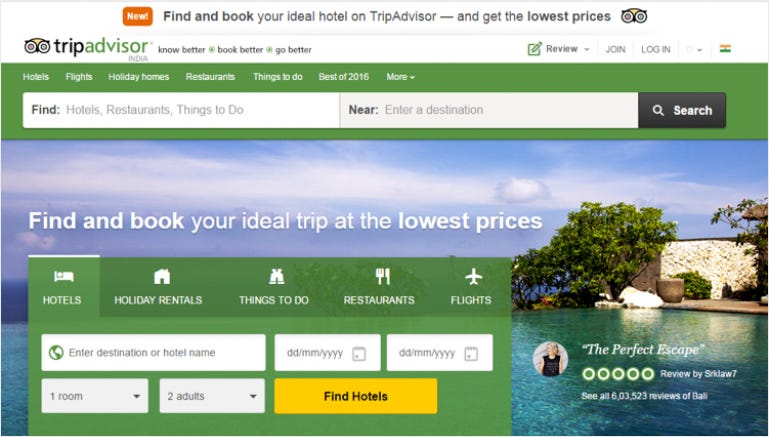This screenshot has width=769, height=437.
Task: Click the globe icon in destination field
Action: coord(56,353)
